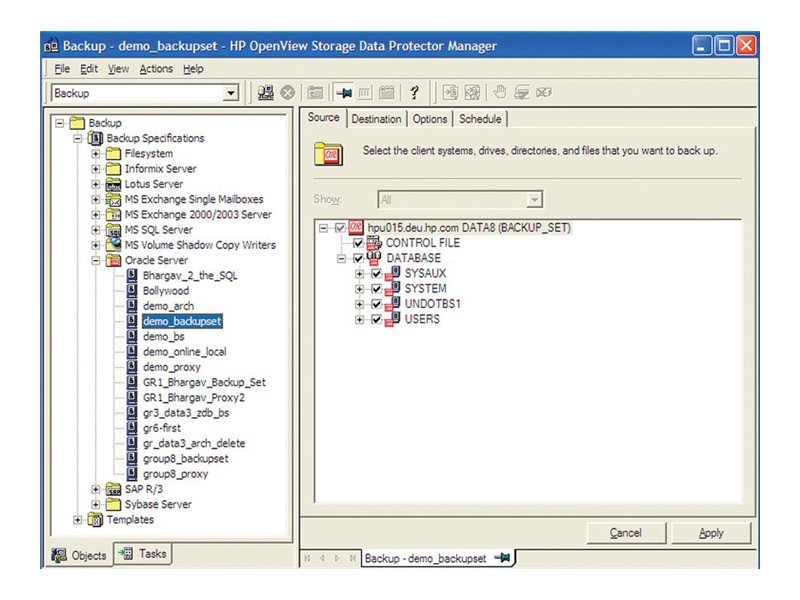Open the Actions menu

155,69
